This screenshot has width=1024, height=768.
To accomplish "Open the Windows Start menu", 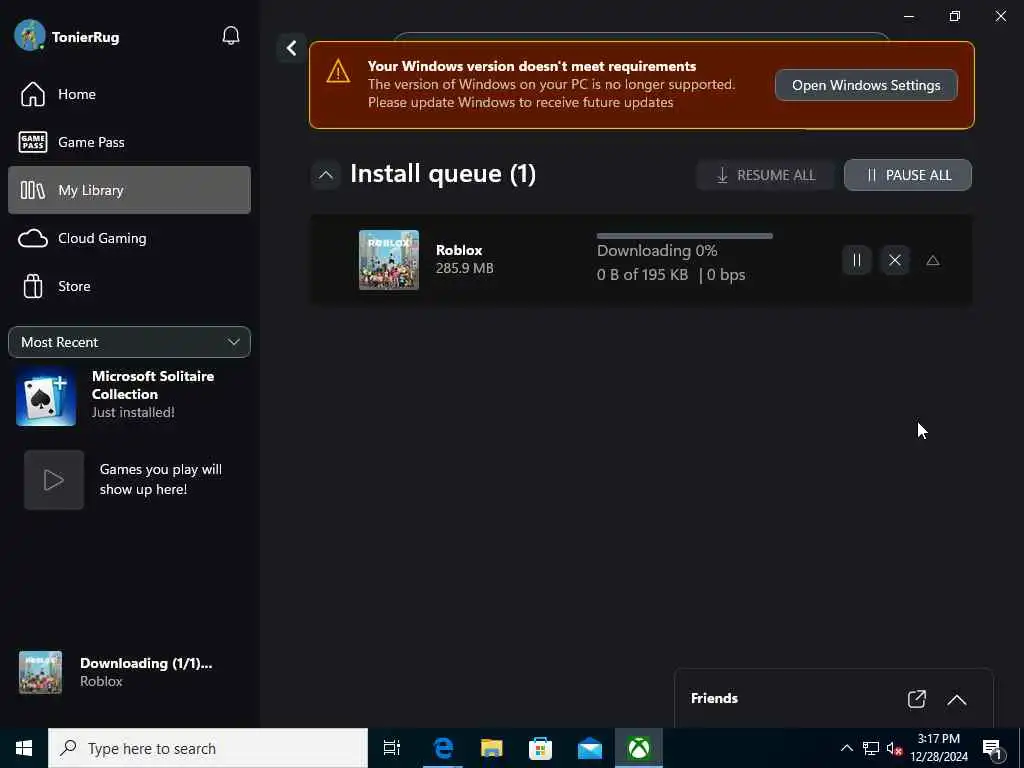I will click(x=24, y=748).
